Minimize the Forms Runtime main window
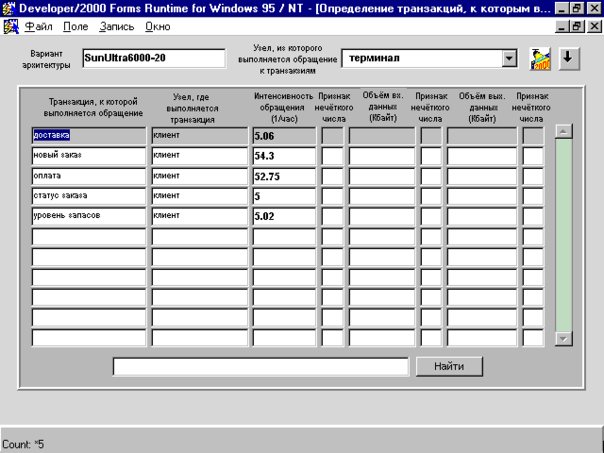Screen dimensions: 604x453 pos(562,8)
